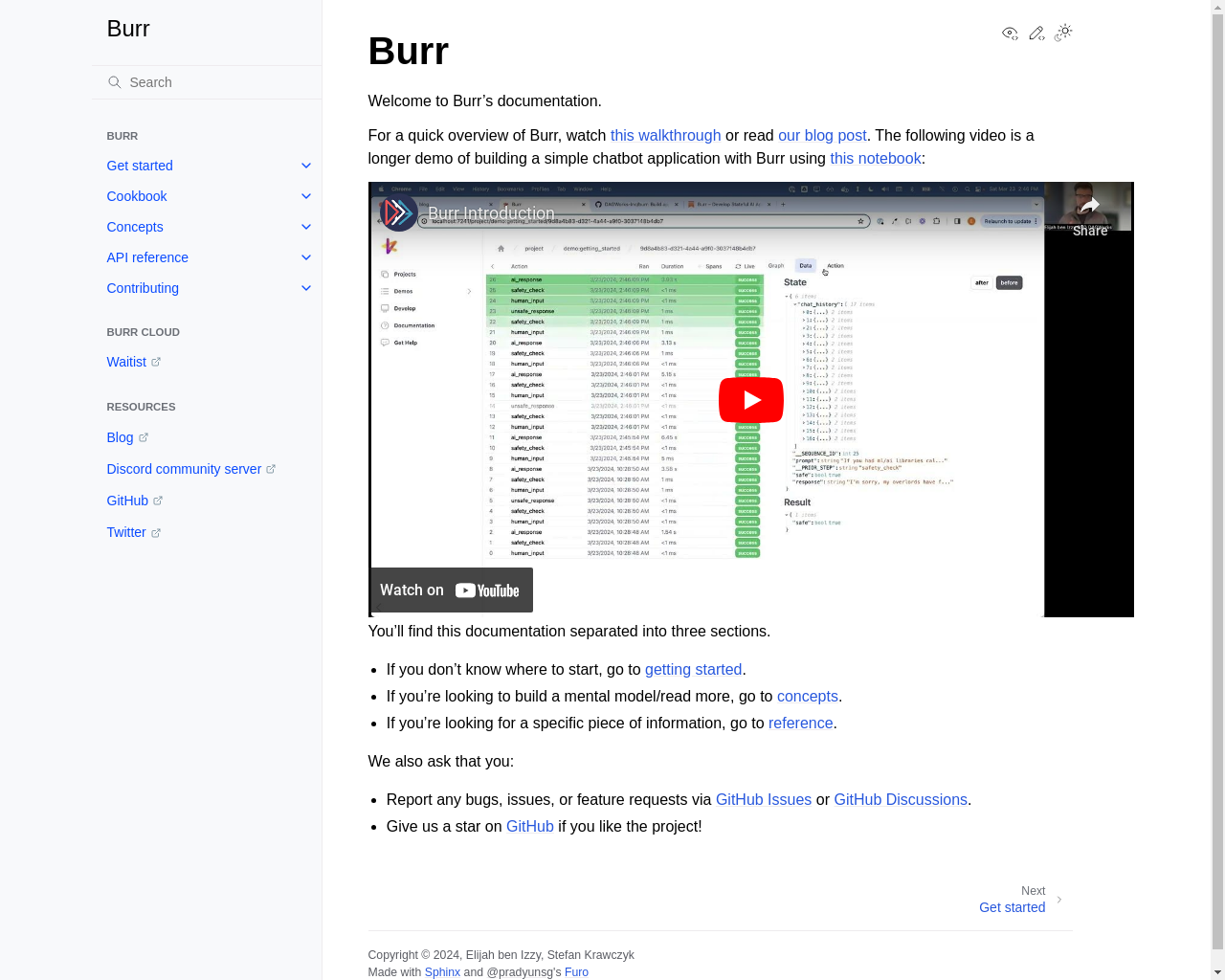Click the channel avatar icon on video
This screenshot has height=980, width=1225.
coord(398,212)
